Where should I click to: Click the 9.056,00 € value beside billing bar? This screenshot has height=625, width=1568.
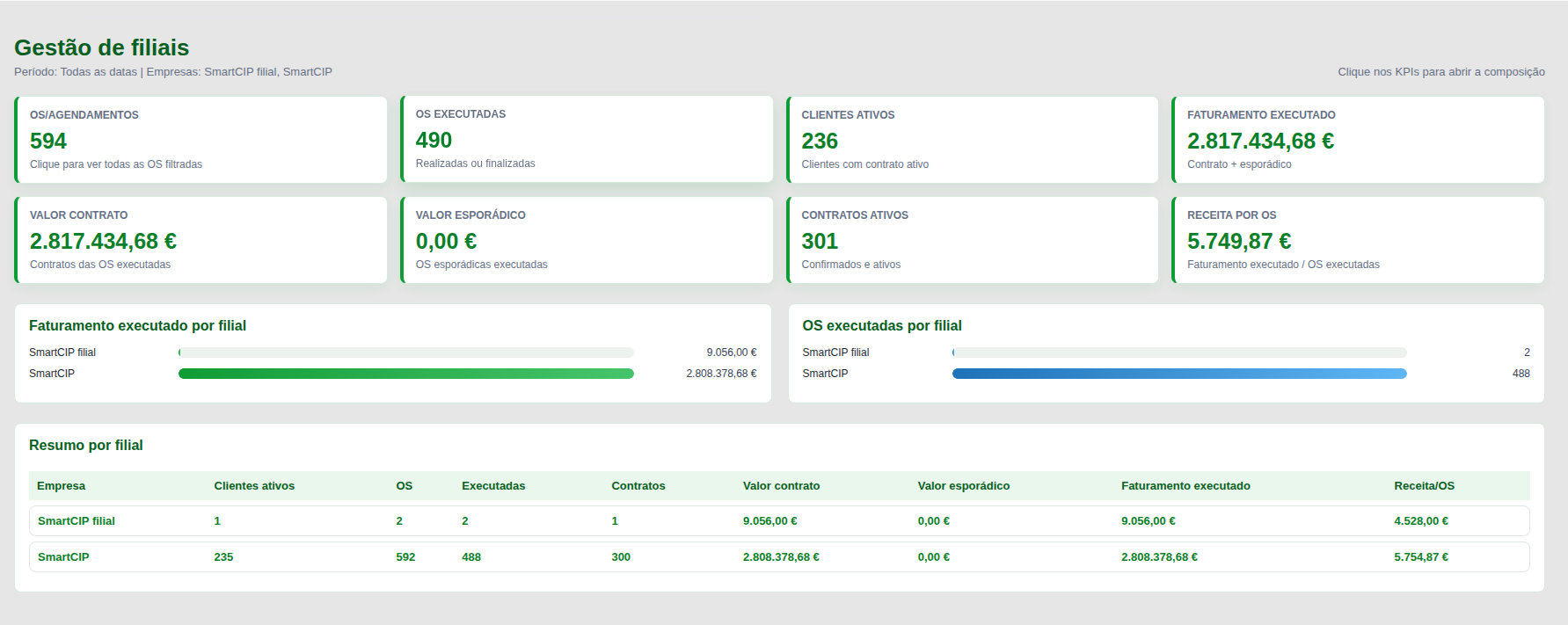[x=732, y=352]
